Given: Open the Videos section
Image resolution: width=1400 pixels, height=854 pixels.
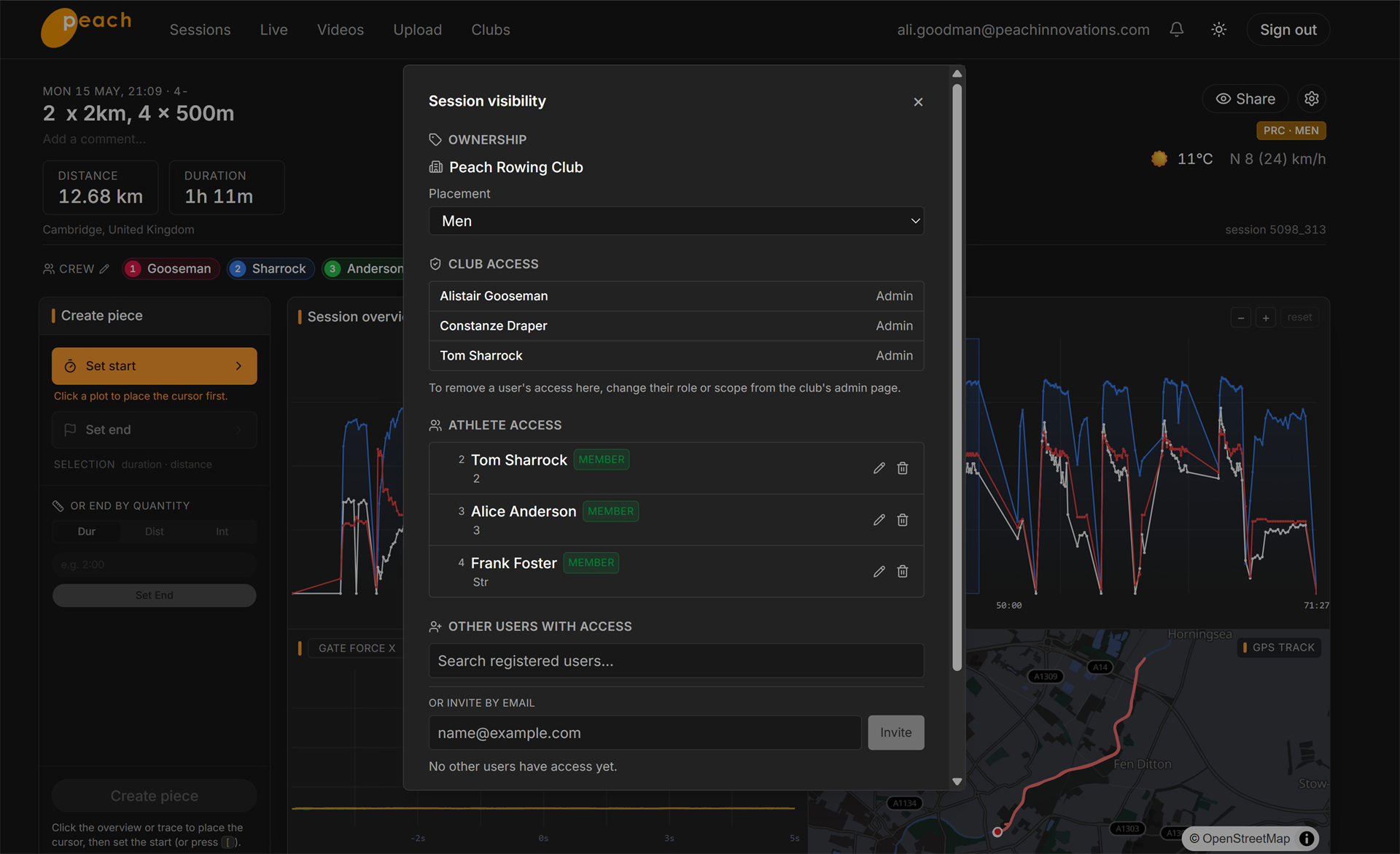Looking at the screenshot, I should tap(341, 30).
